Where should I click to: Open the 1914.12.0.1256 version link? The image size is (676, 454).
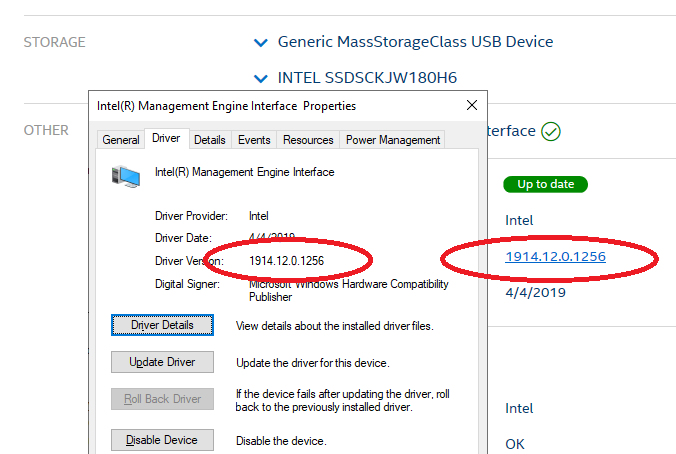555,257
